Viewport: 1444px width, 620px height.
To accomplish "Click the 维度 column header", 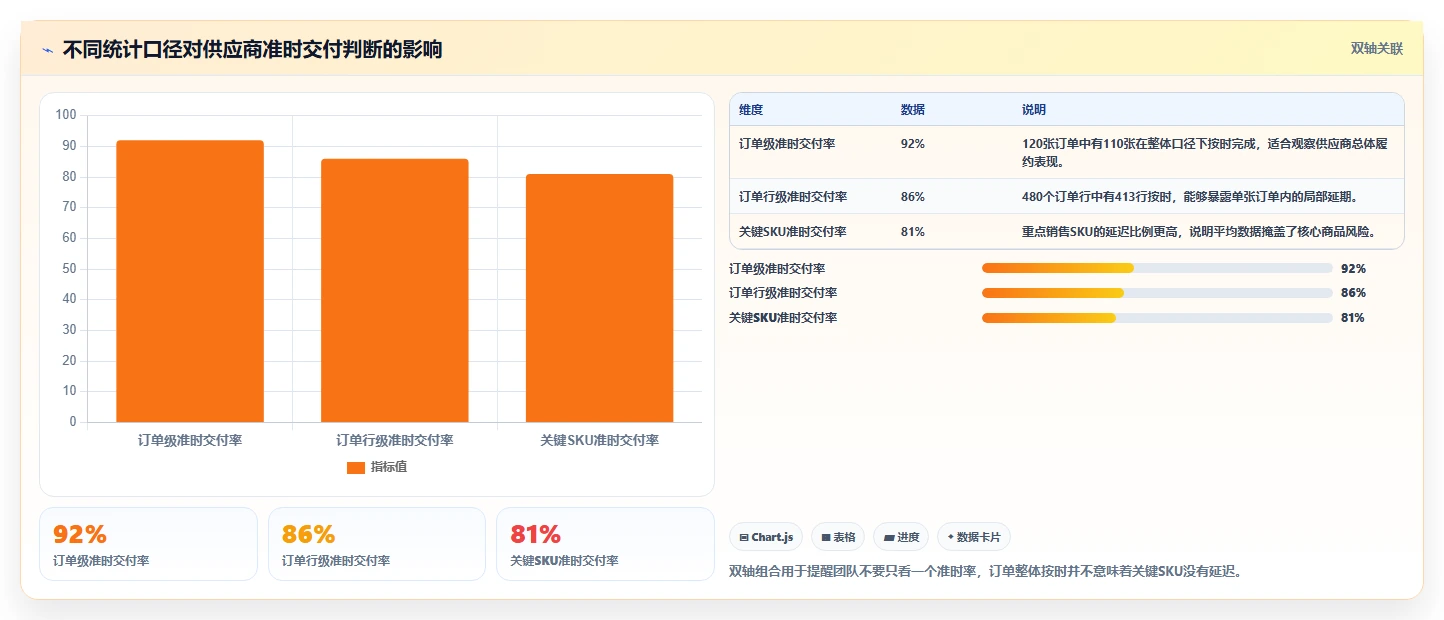I will click(x=751, y=110).
